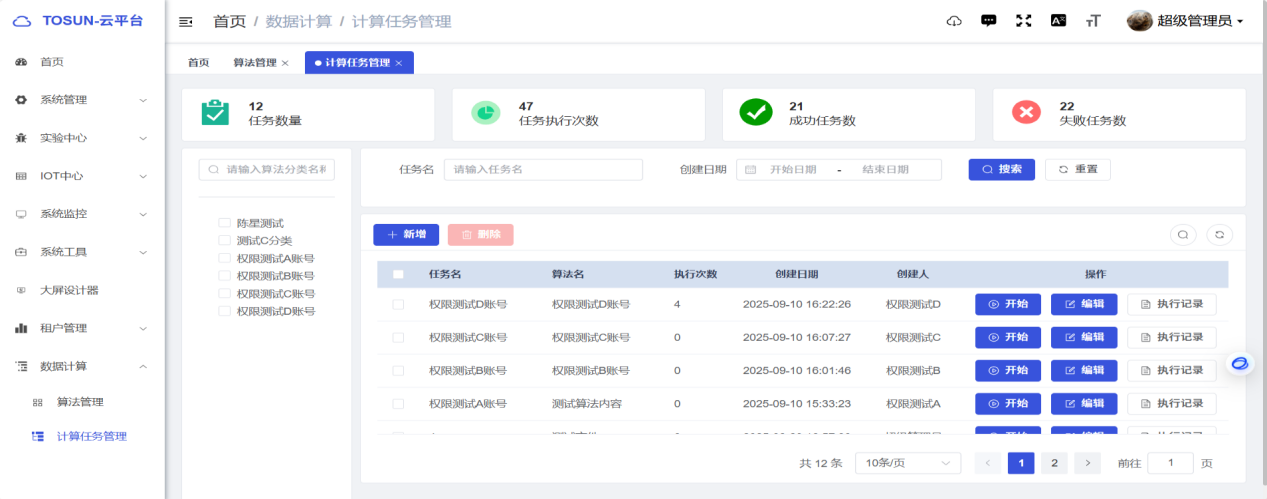The height and width of the screenshot is (499, 1267).
Task: Click the sidebar collapse hamburger icon
Action: [185, 22]
